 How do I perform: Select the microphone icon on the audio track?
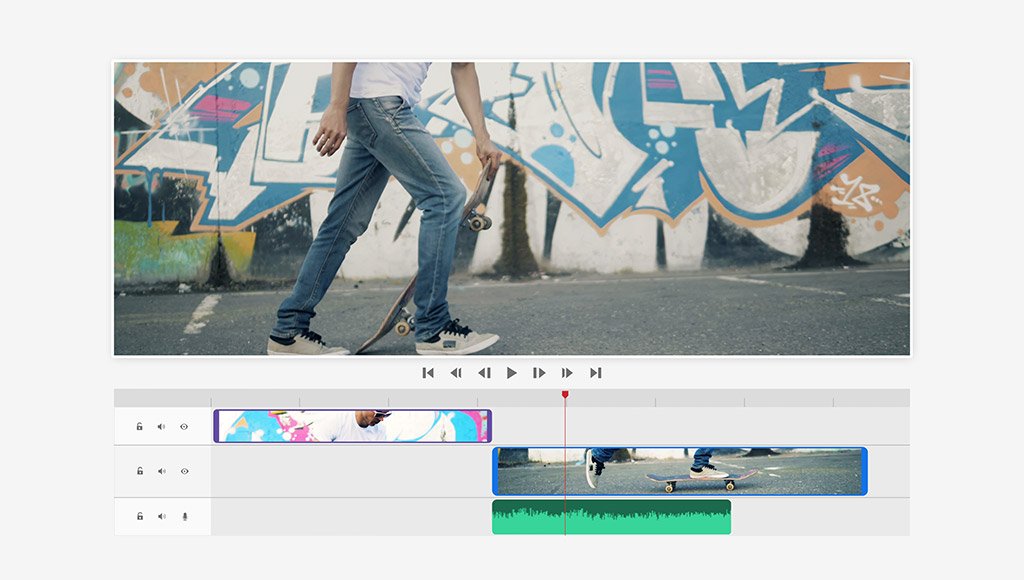point(183,516)
